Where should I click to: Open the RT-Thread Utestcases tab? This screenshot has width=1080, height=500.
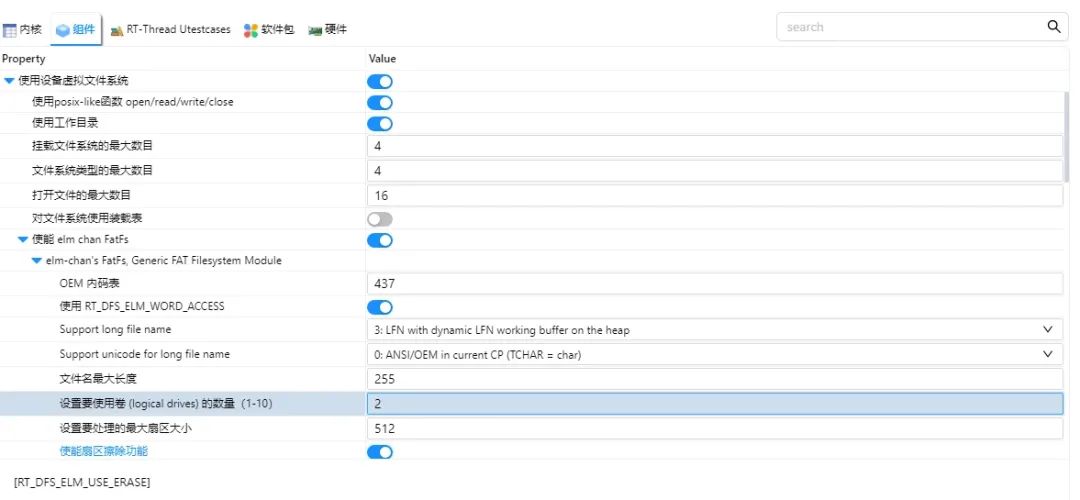170,30
